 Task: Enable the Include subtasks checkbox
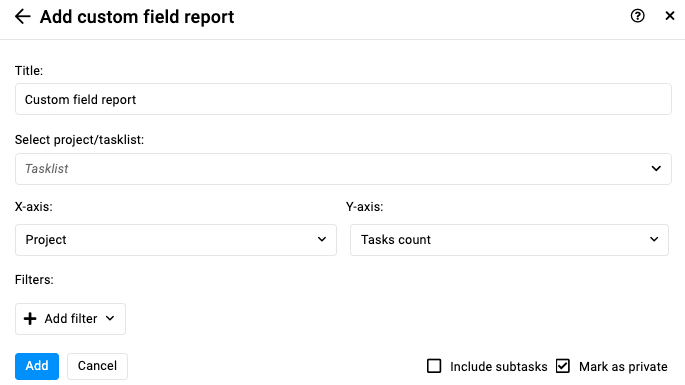click(x=434, y=366)
